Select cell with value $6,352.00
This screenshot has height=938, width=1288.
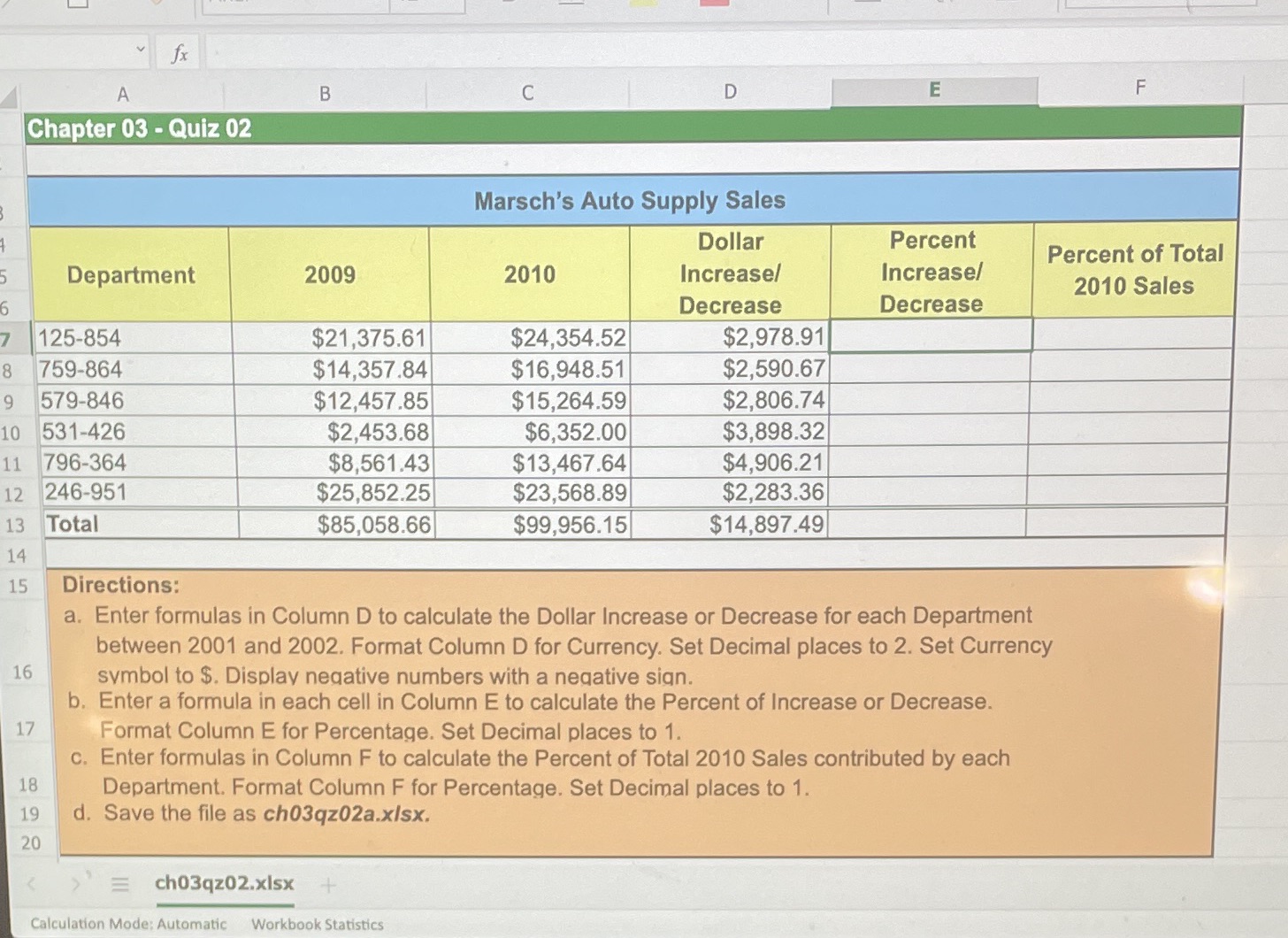pos(532,432)
